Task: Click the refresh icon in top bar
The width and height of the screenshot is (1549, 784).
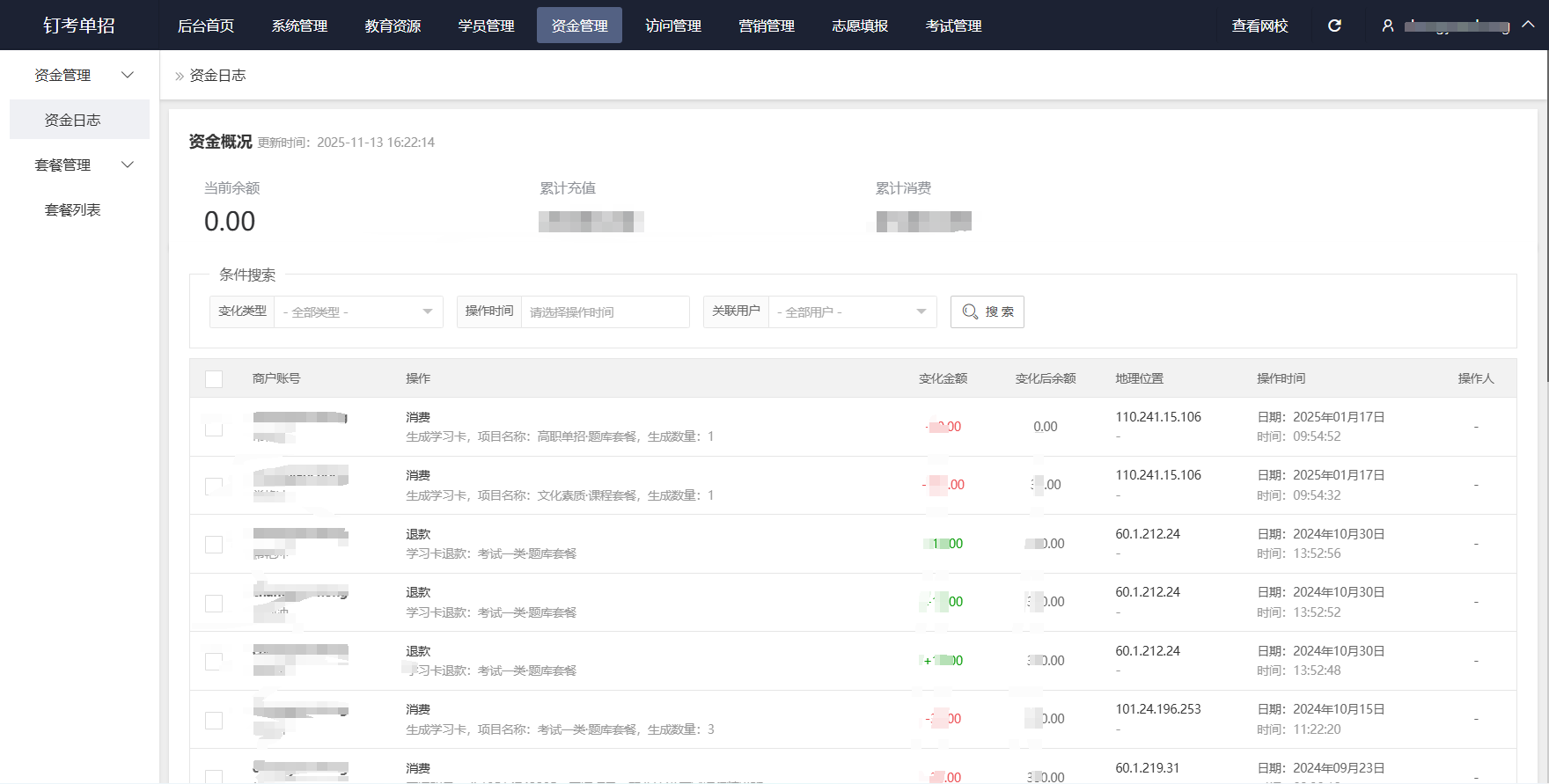Action: tap(1334, 26)
